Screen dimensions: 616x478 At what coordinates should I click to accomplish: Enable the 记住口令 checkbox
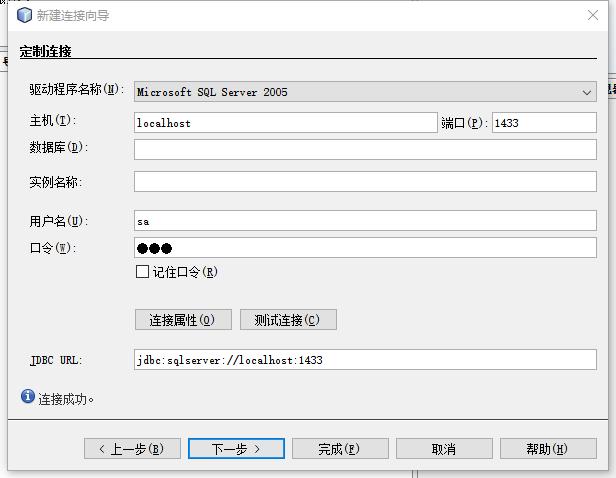point(142,272)
